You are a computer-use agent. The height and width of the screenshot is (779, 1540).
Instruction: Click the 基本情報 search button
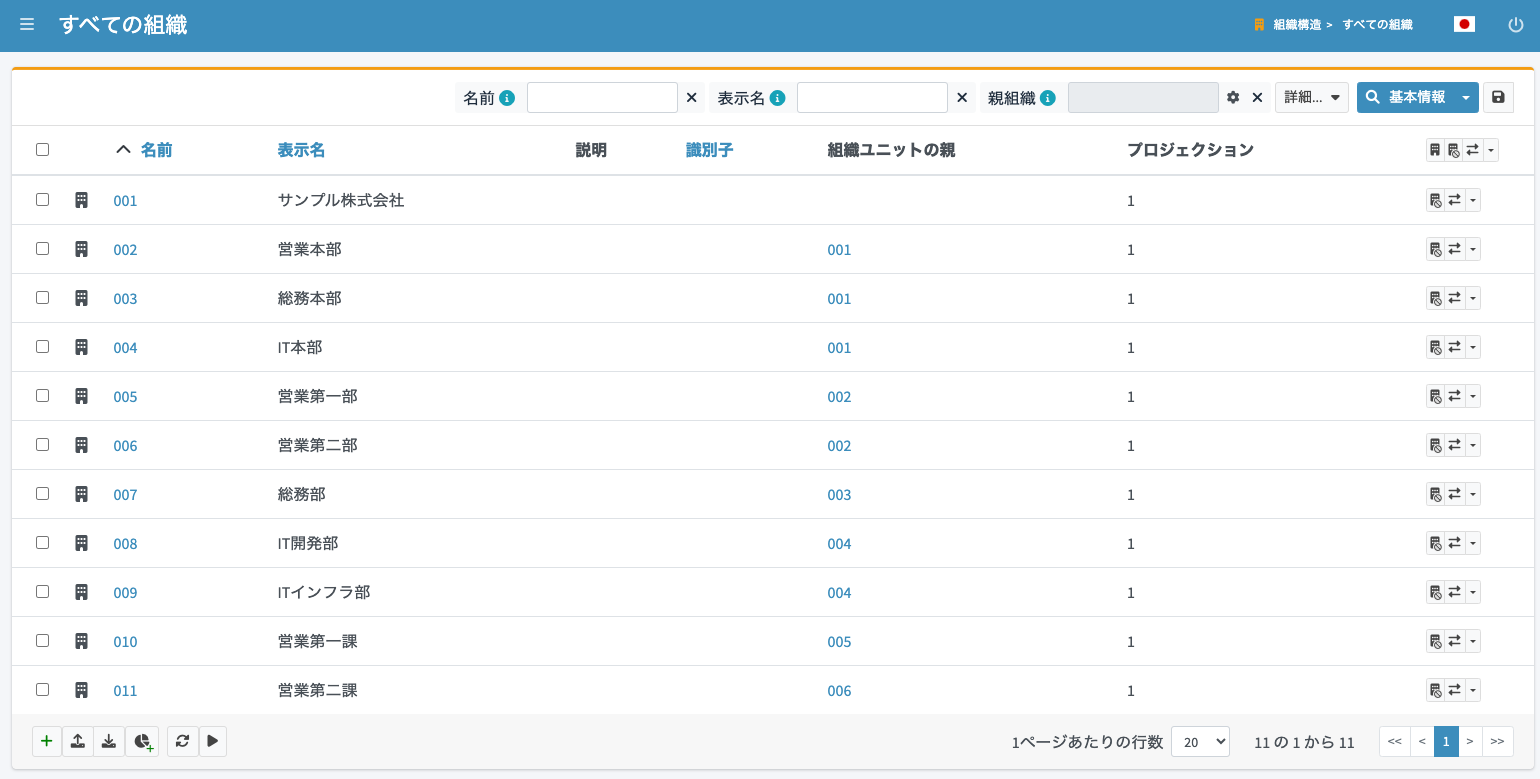pos(1406,97)
